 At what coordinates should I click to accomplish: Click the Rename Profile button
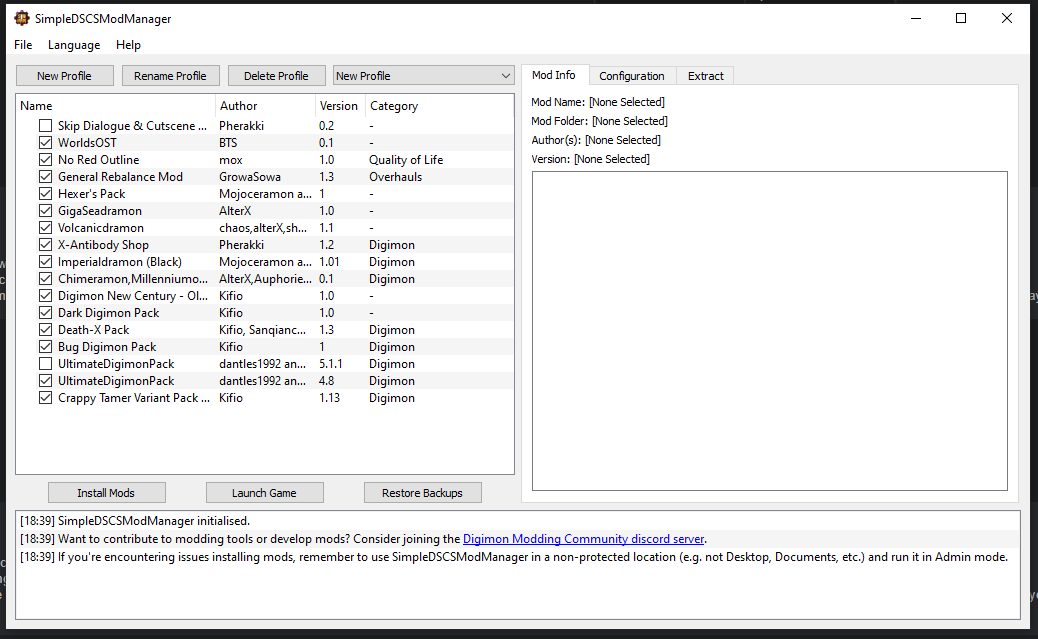(170, 75)
